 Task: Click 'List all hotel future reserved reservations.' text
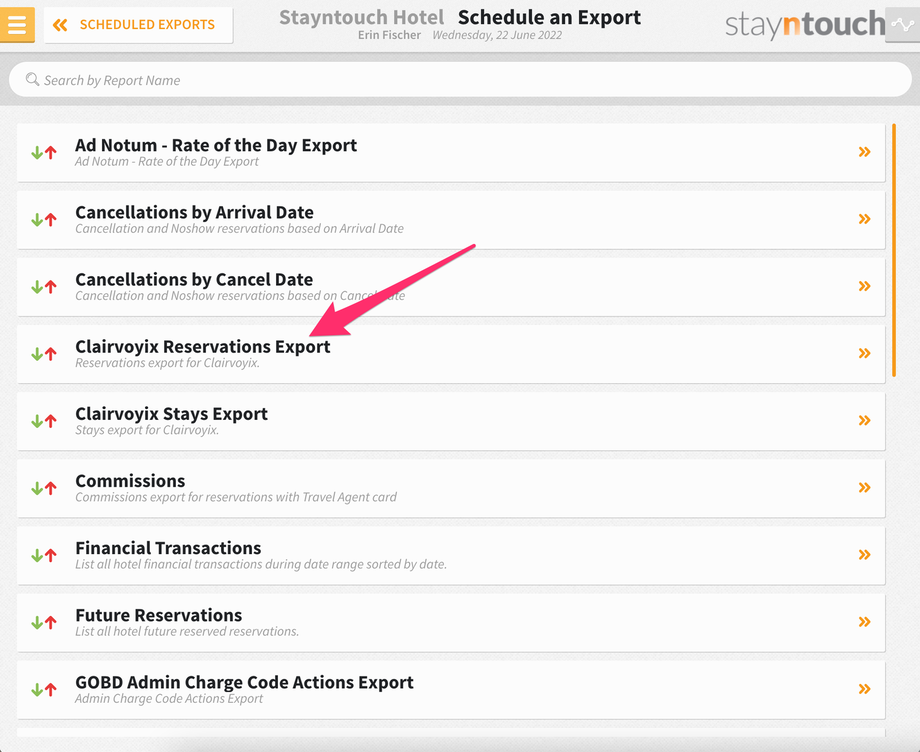pos(187,631)
